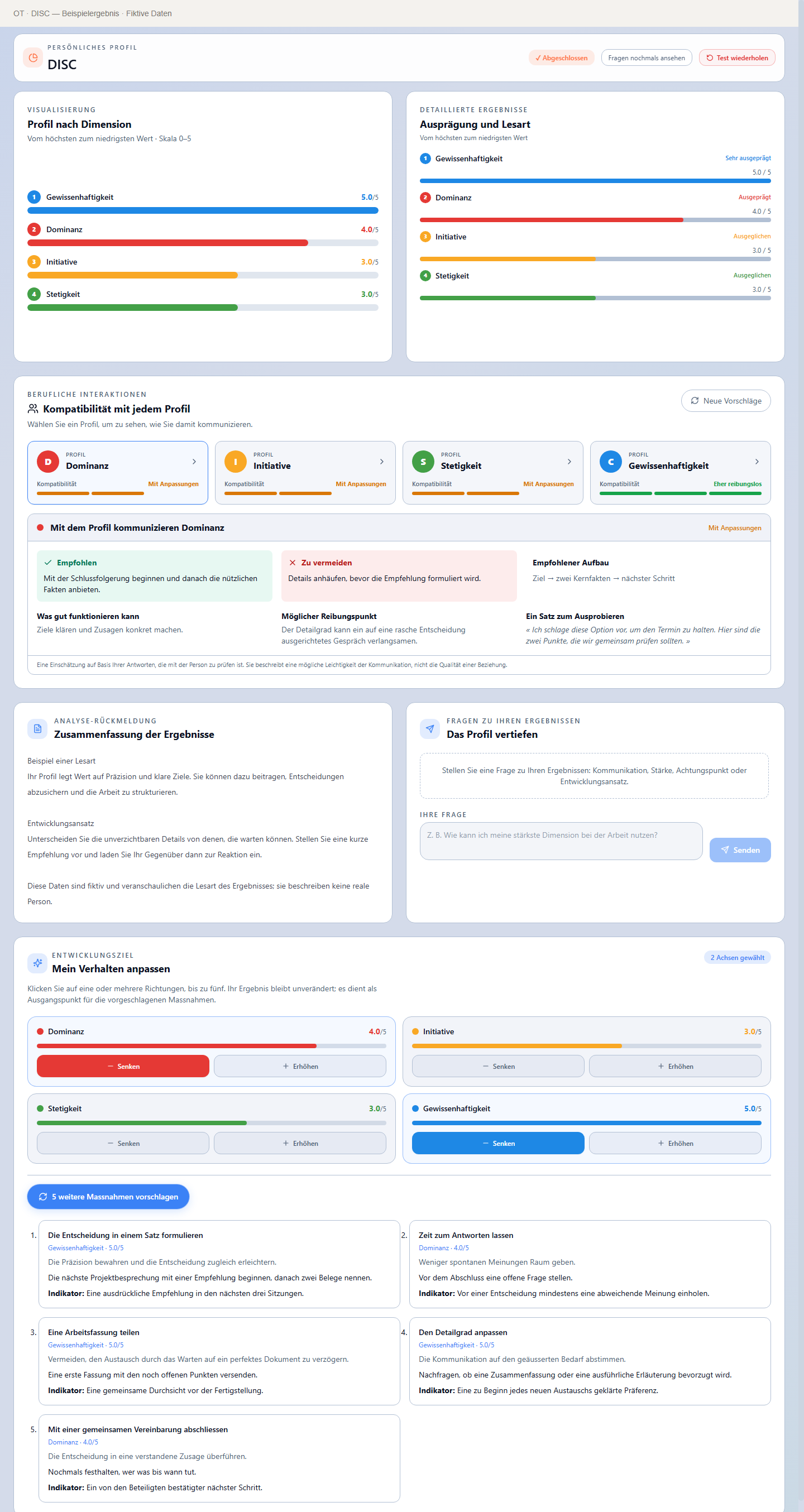Toggle Senken for Initiative
The height and width of the screenshot is (1512, 804).
(498, 1066)
